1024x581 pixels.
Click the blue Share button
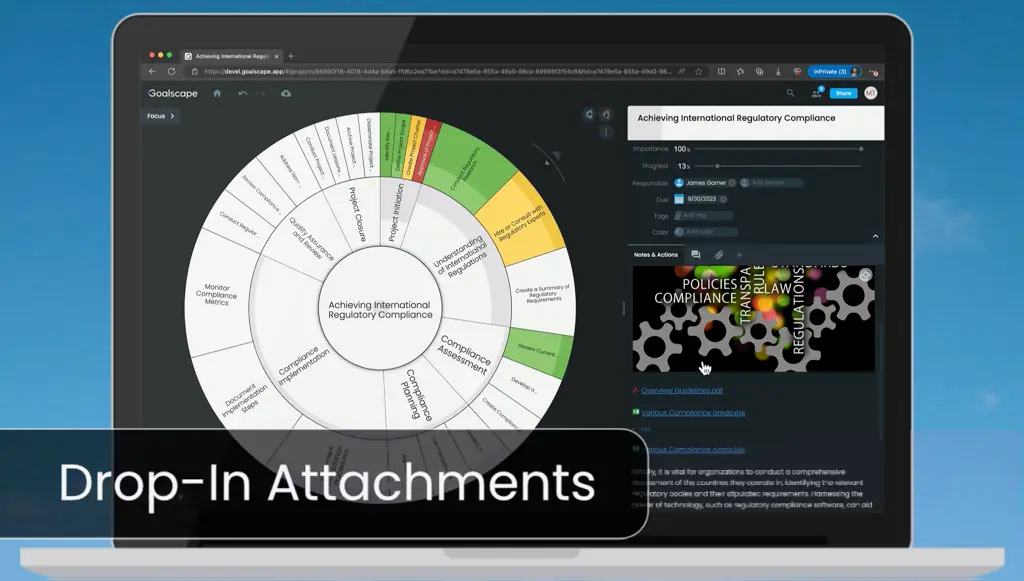844,93
